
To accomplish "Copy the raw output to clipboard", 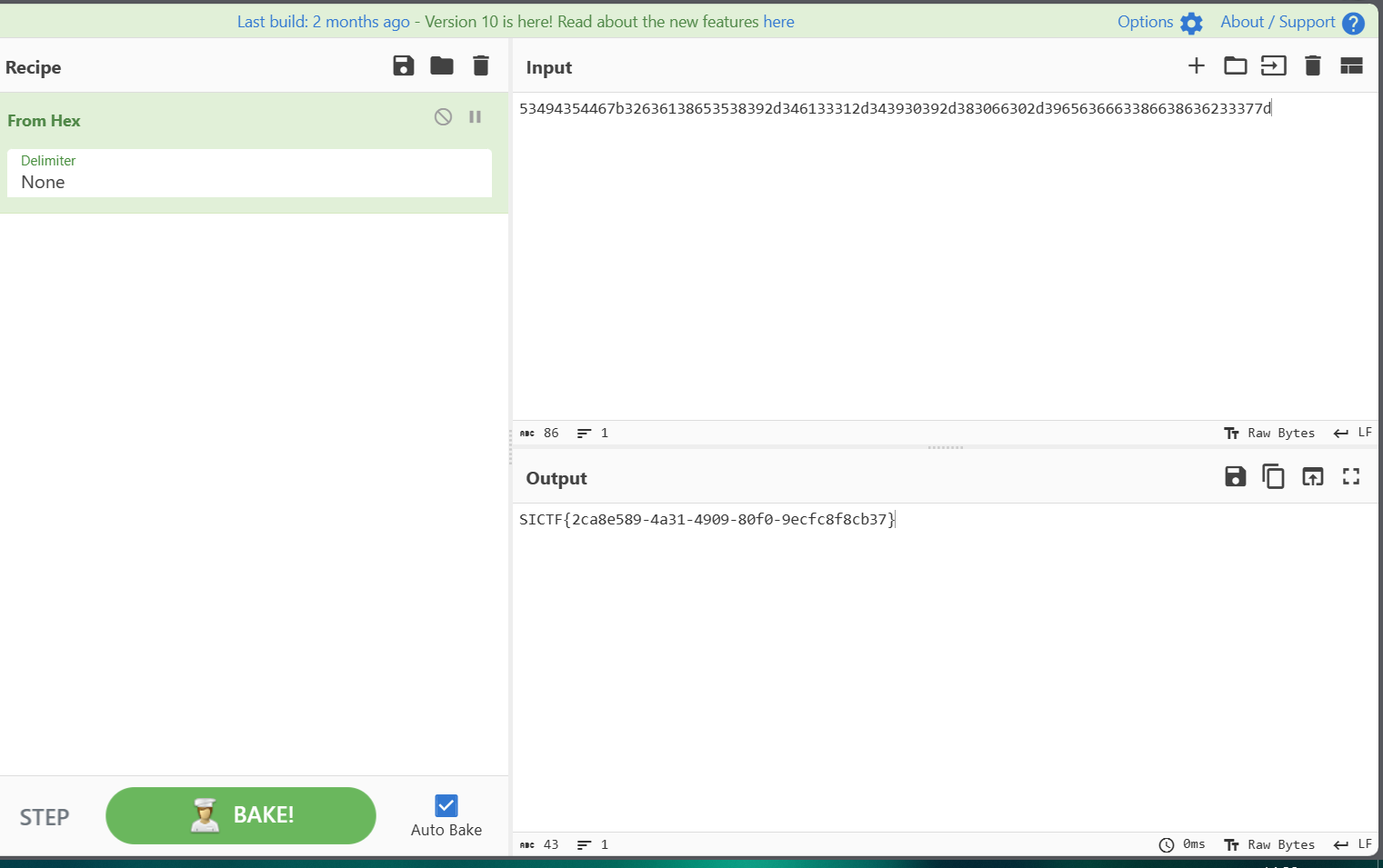I will (x=1273, y=476).
